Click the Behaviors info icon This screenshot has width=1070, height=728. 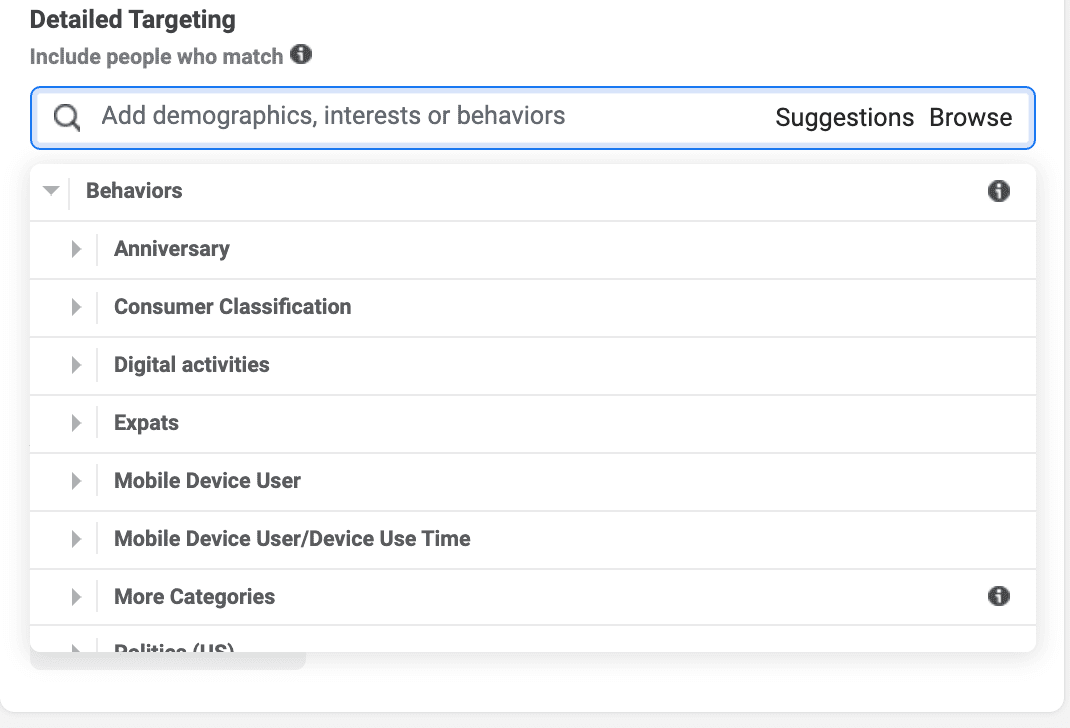pyautogui.click(x=998, y=191)
